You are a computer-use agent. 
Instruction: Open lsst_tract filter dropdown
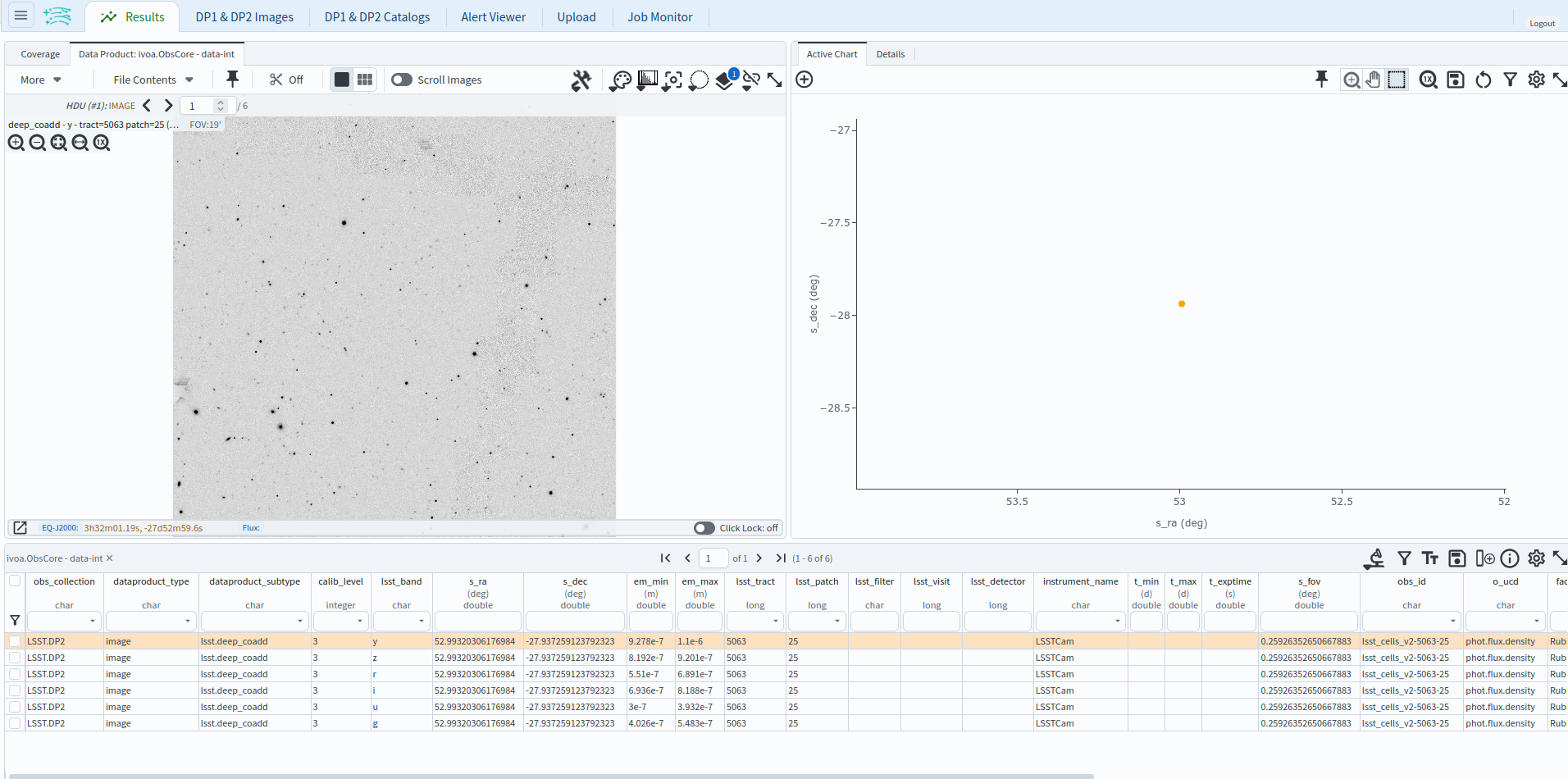(776, 621)
